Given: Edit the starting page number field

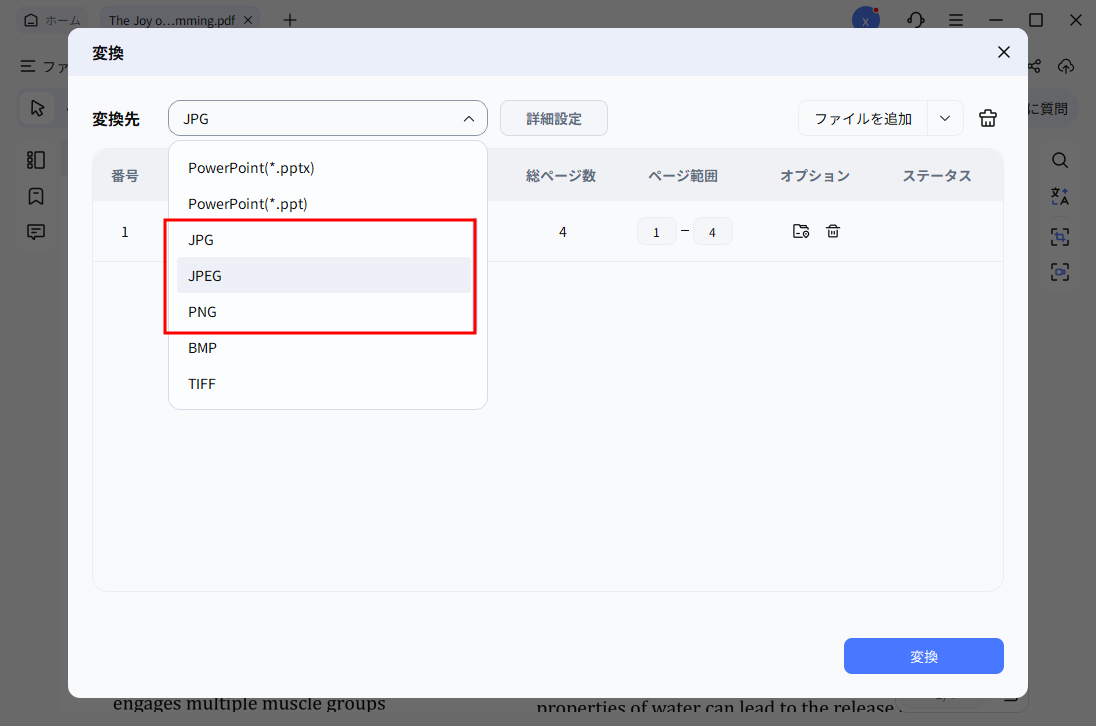Looking at the screenshot, I should click(x=657, y=231).
